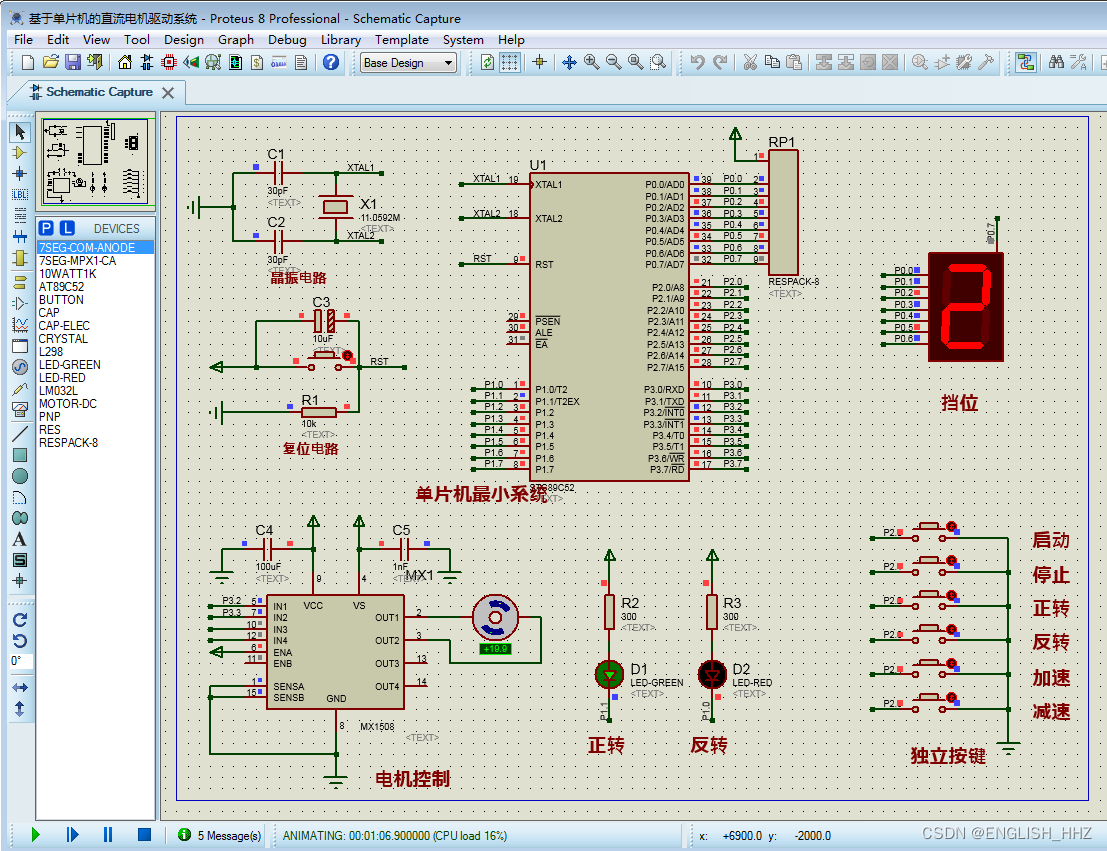The width and height of the screenshot is (1107, 851).
Task: Select the Graph mode tool
Action: pyautogui.click(x=20, y=325)
